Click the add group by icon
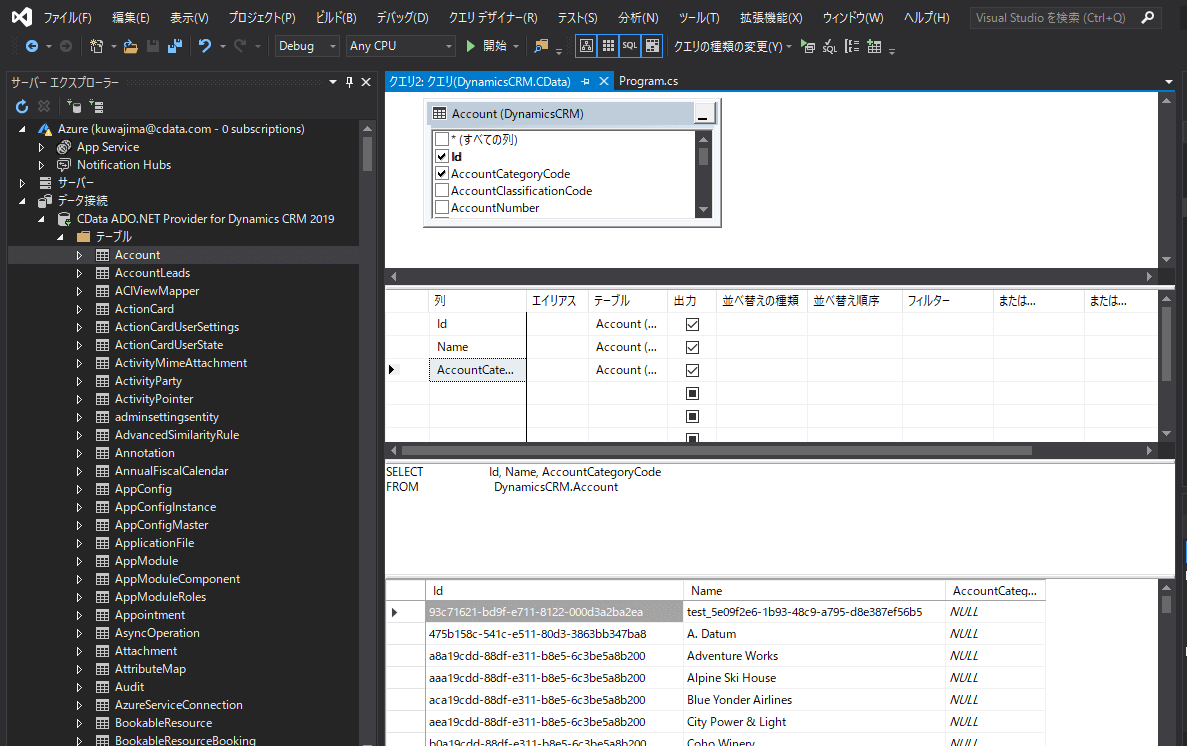Screen dimensions: 1187x746 852,46
